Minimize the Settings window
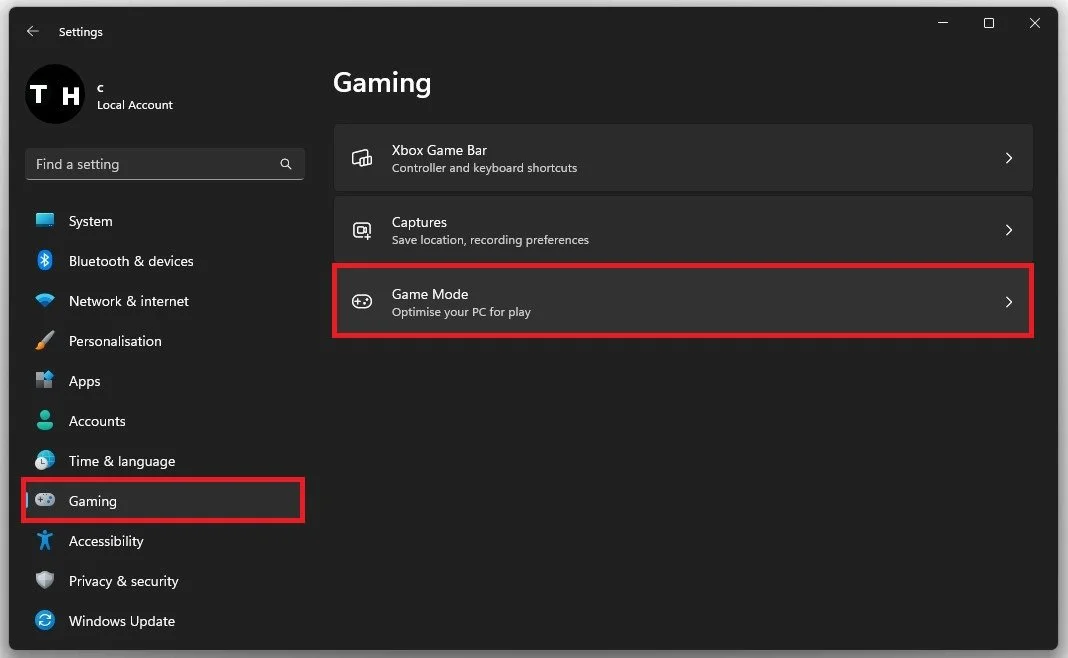Image resolution: width=1068 pixels, height=658 pixels. (943, 22)
